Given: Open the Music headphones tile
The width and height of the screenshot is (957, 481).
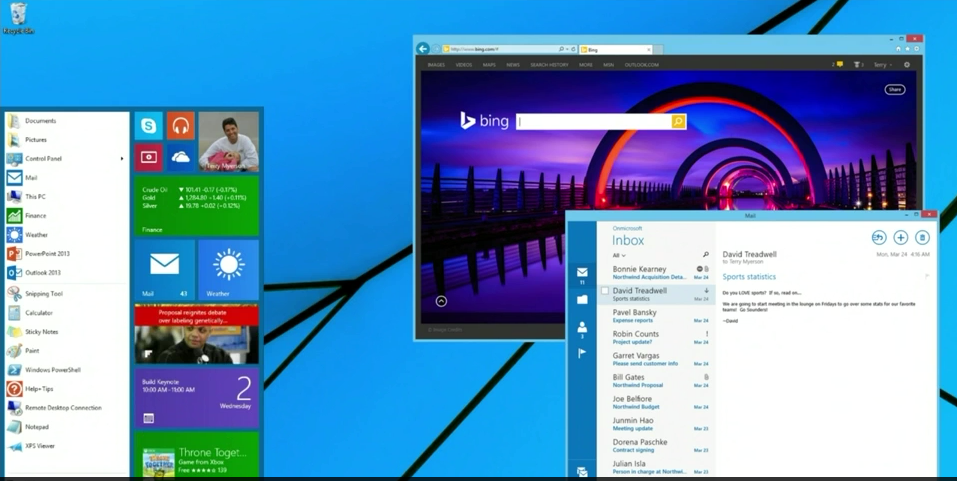Looking at the screenshot, I should 180,126.
